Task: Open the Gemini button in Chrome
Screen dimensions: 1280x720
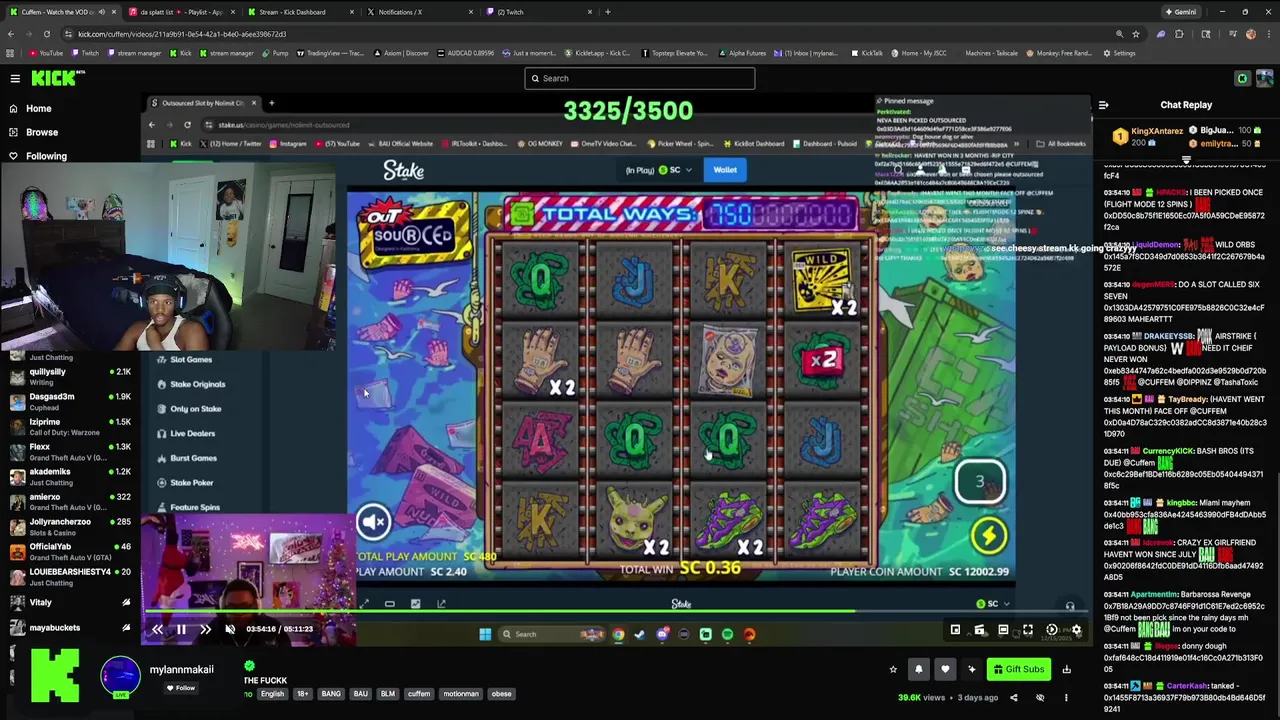Action: click(x=1181, y=12)
